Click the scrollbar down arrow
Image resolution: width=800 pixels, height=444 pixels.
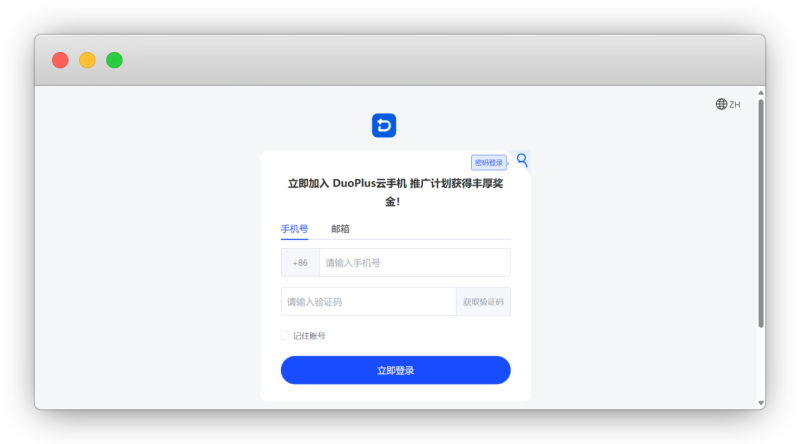tap(761, 403)
